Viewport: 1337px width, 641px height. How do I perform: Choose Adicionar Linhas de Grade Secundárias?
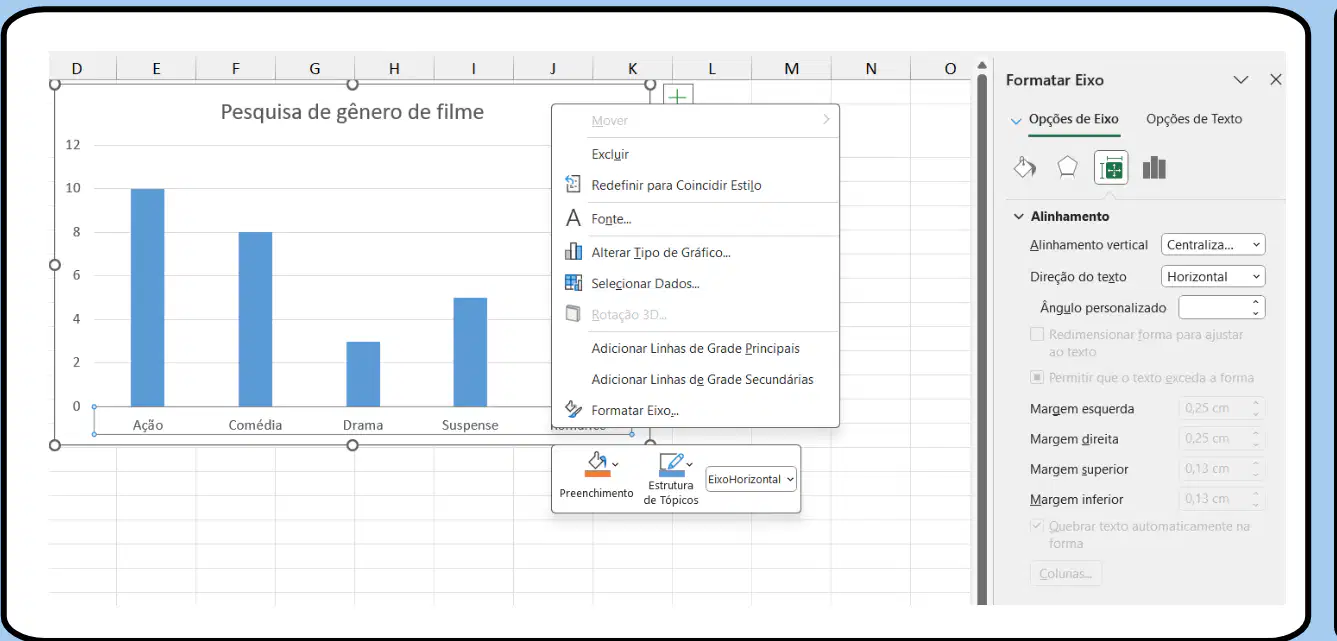click(702, 379)
